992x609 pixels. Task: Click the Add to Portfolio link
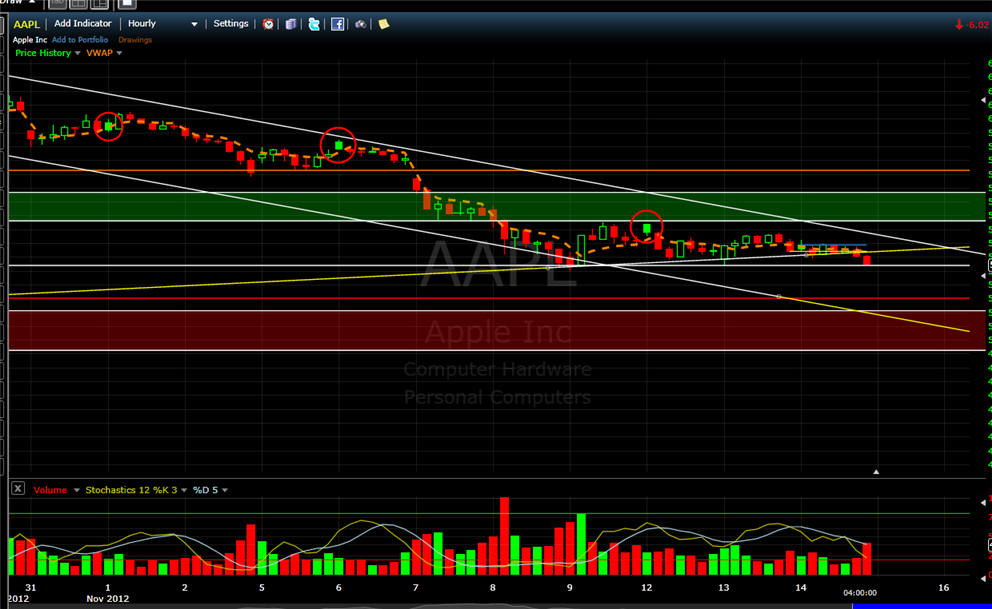point(82,40)
